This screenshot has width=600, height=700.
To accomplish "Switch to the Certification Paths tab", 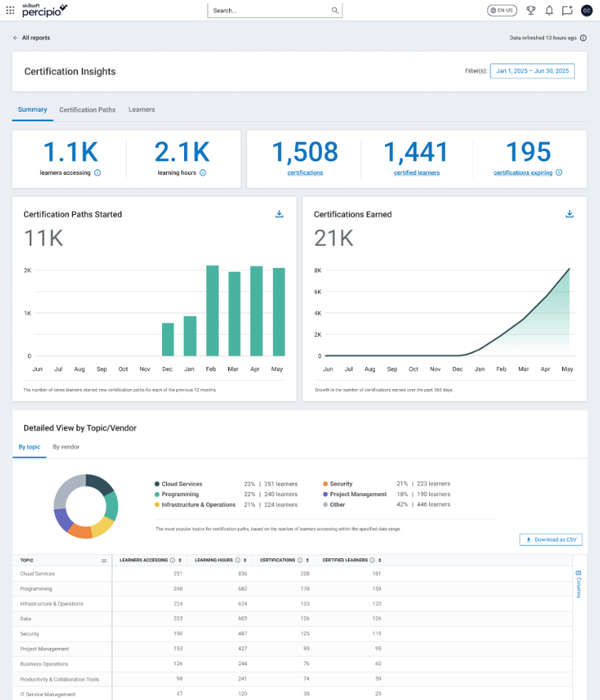I will (x=87, y=109).
